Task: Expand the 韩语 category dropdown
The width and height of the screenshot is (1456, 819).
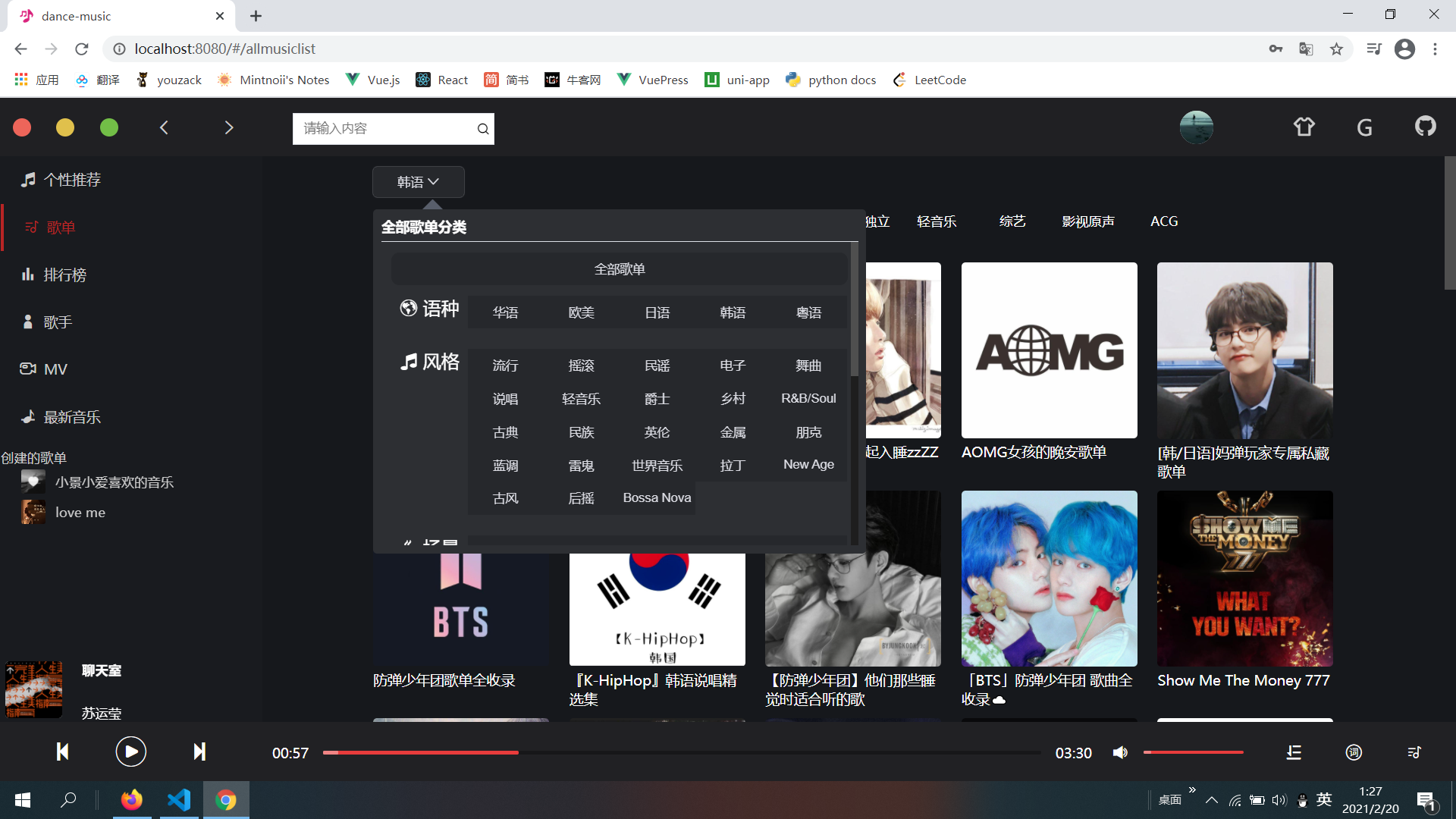Action: [419, 182]
